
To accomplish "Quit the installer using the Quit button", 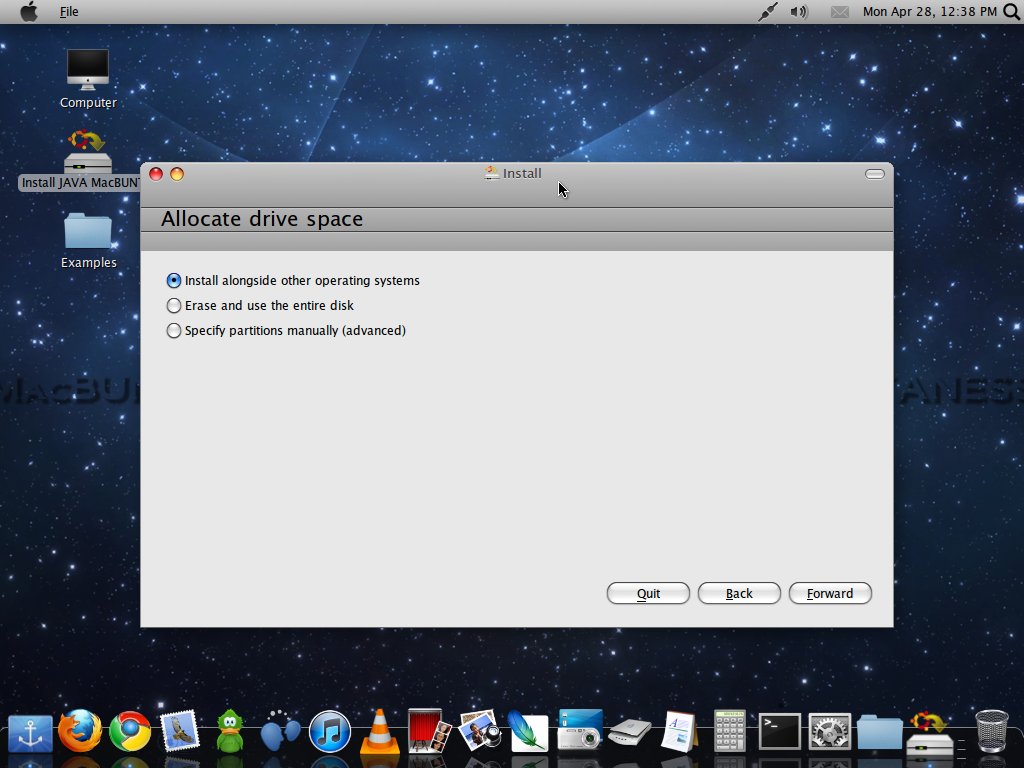I will click(x=648, y=593).
